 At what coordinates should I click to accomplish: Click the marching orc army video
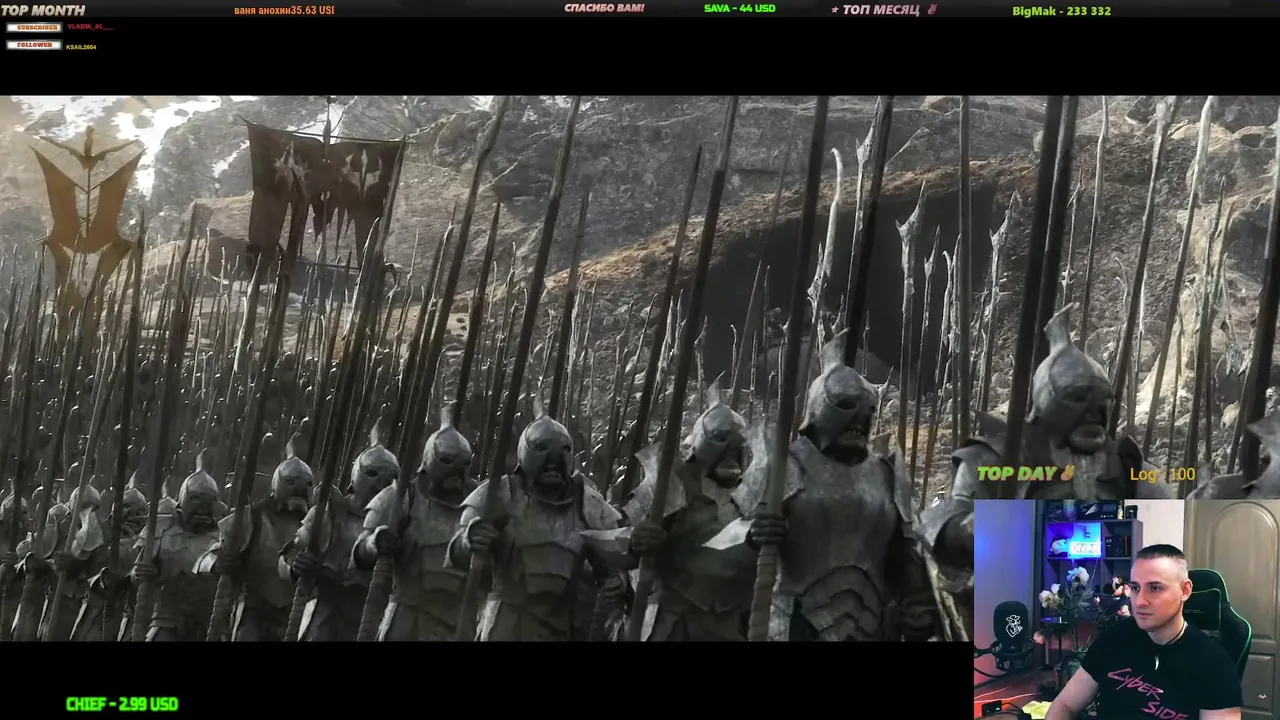tap(640, 368)
